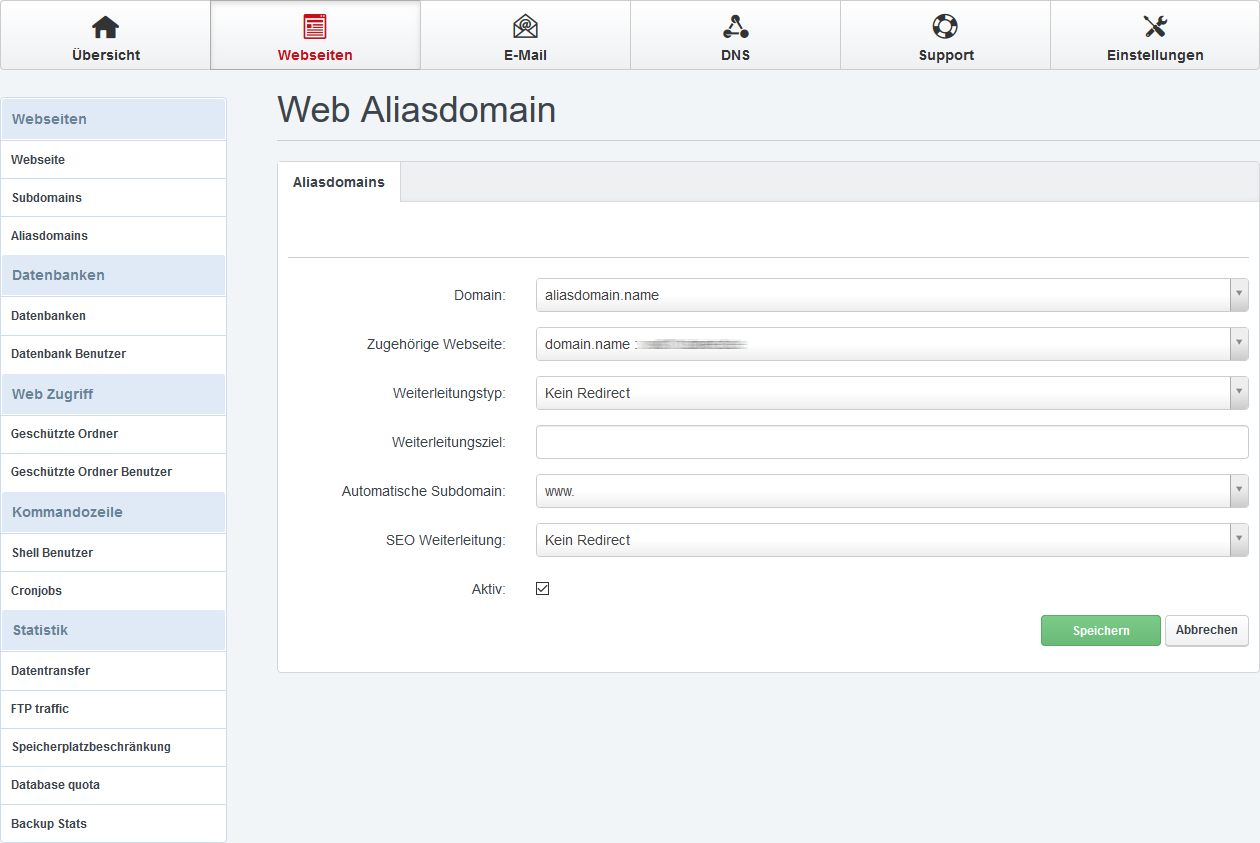This screenshot has width=1260, height=843.
Task: Open the Domain dropdown
Action: tap(891, 295)
